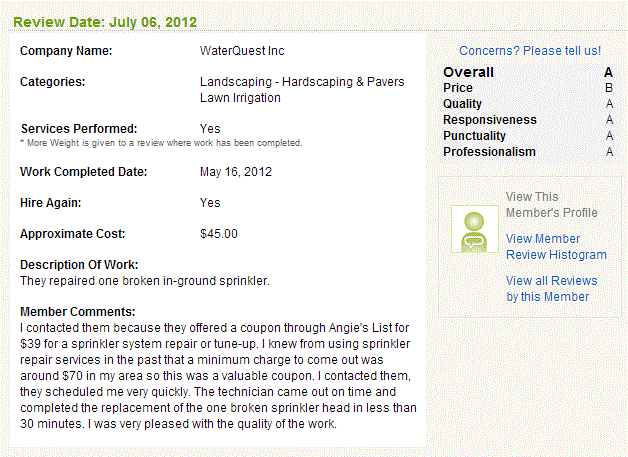Click the Overall rating grade A
Screen dimensions: 628x457
[608, 72]
